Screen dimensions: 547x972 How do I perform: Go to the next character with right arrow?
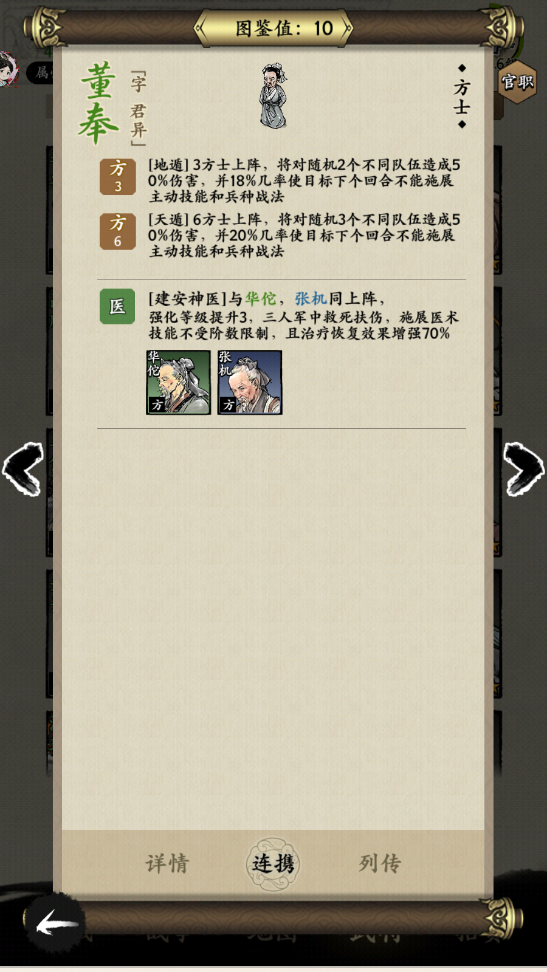point(524,469)
